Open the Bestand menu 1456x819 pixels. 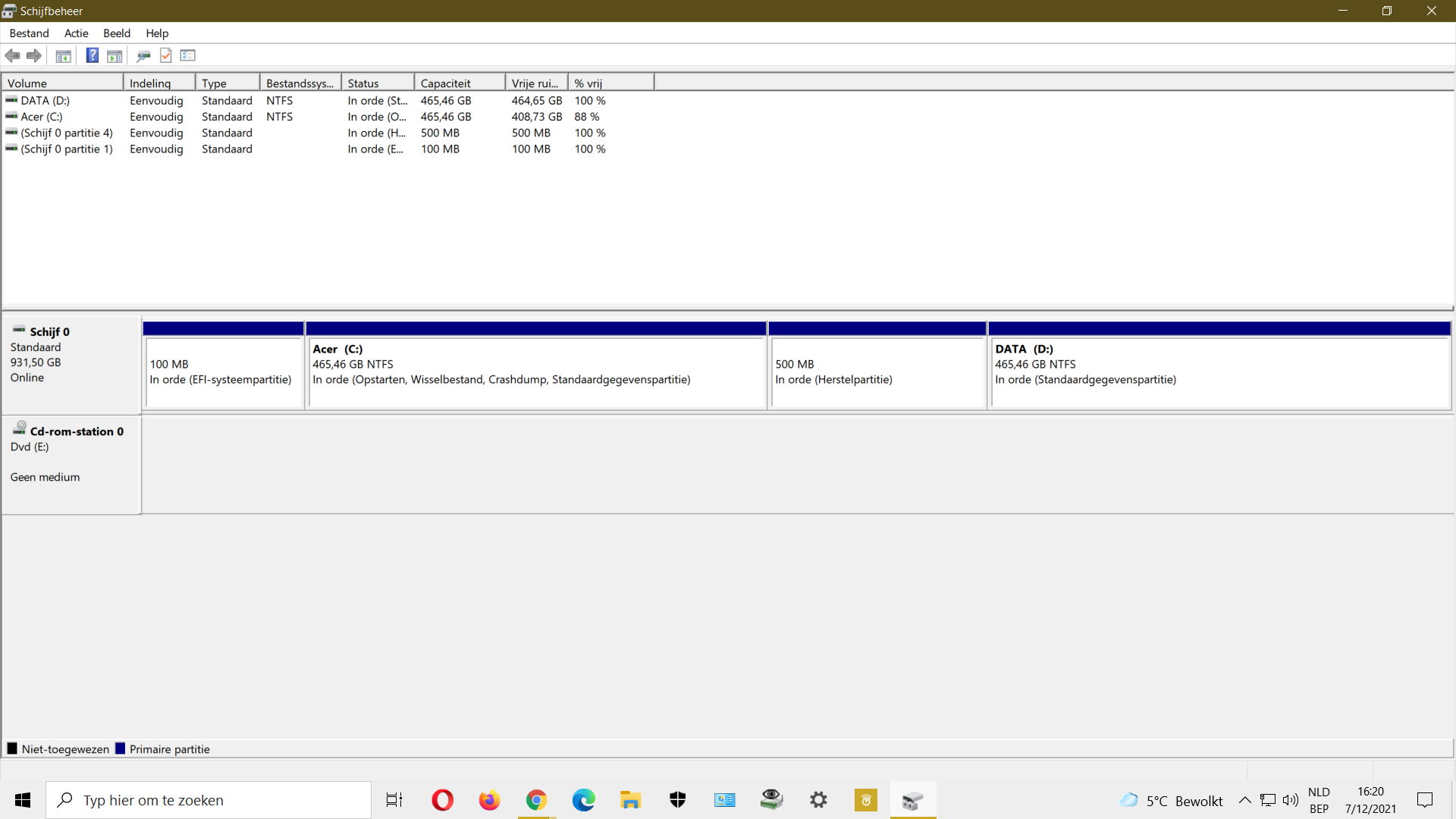(x=29, y=33)
